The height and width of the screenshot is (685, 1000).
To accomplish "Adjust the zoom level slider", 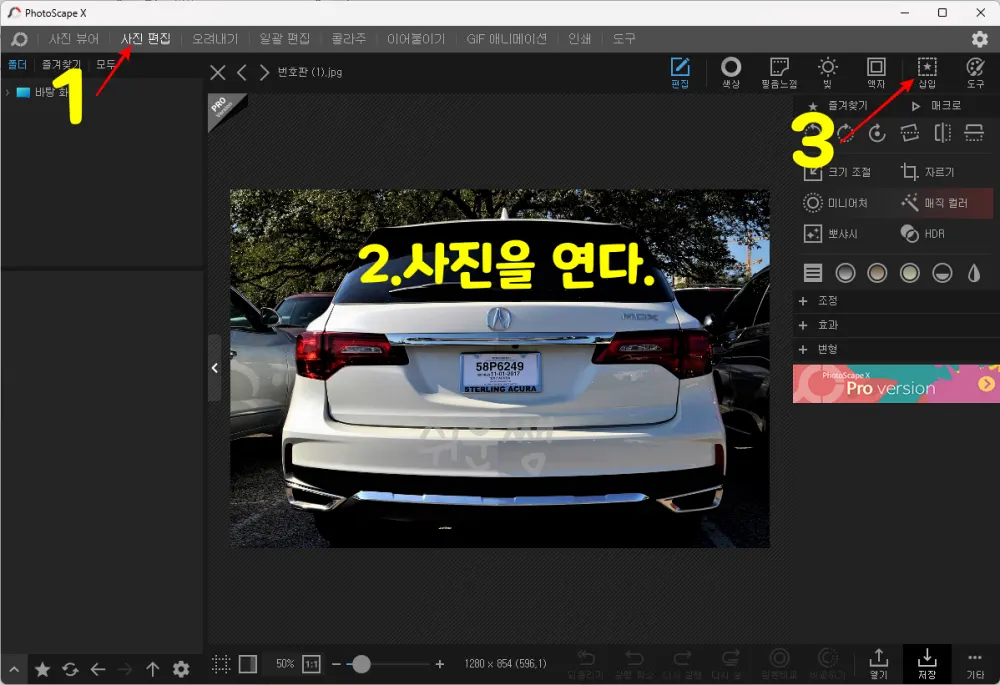I will tap(362, 663).
